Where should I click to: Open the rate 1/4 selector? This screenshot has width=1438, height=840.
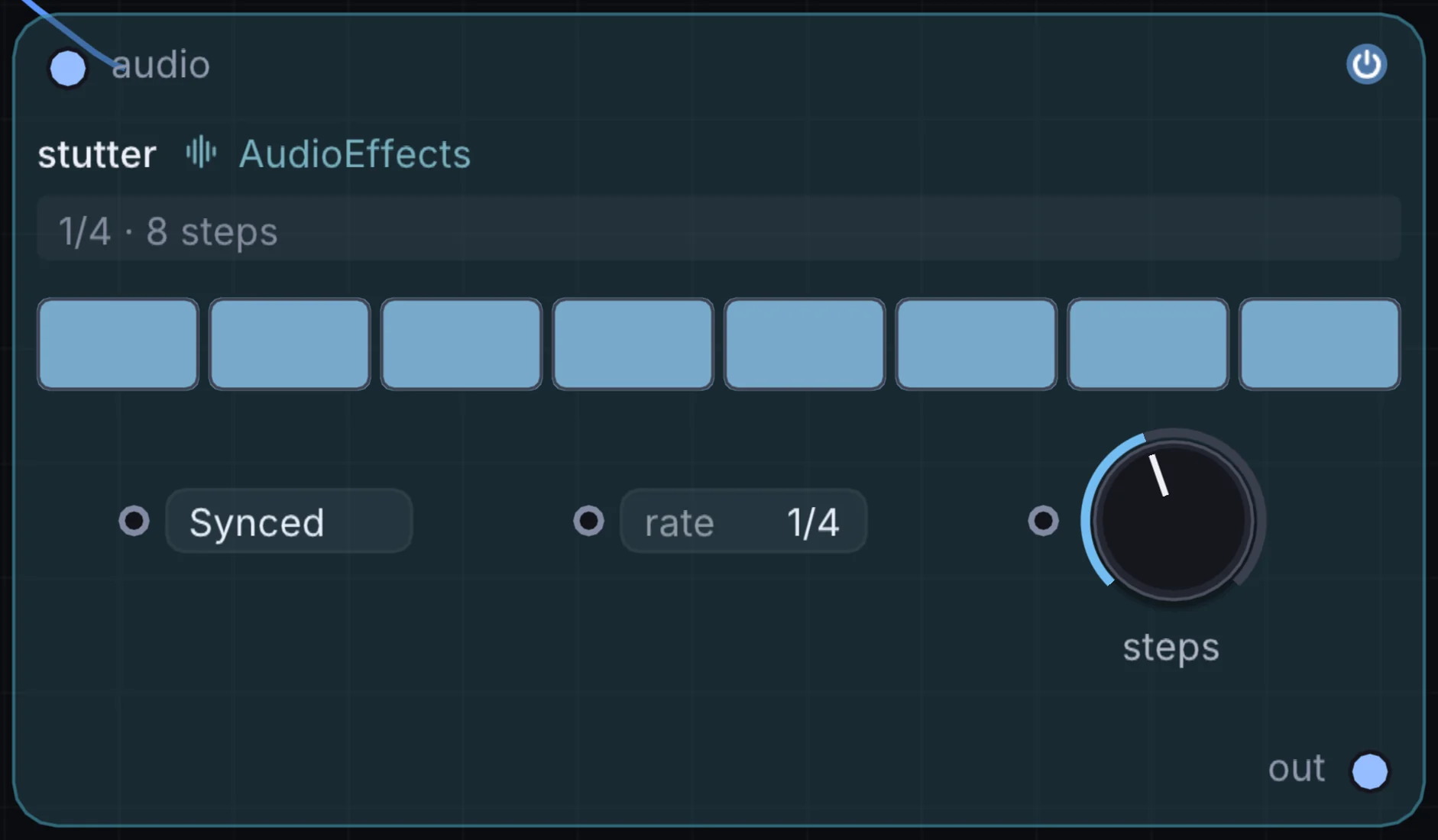pyautogui.click(x=743, y=522)
